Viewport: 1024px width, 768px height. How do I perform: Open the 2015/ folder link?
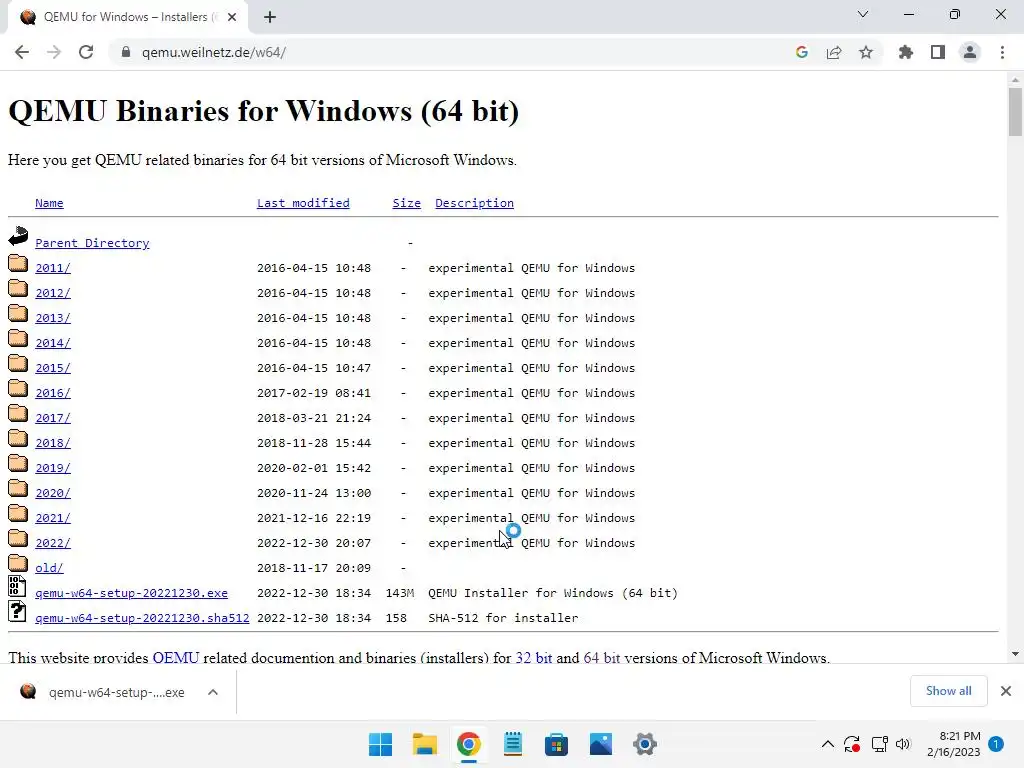[53, 368]
